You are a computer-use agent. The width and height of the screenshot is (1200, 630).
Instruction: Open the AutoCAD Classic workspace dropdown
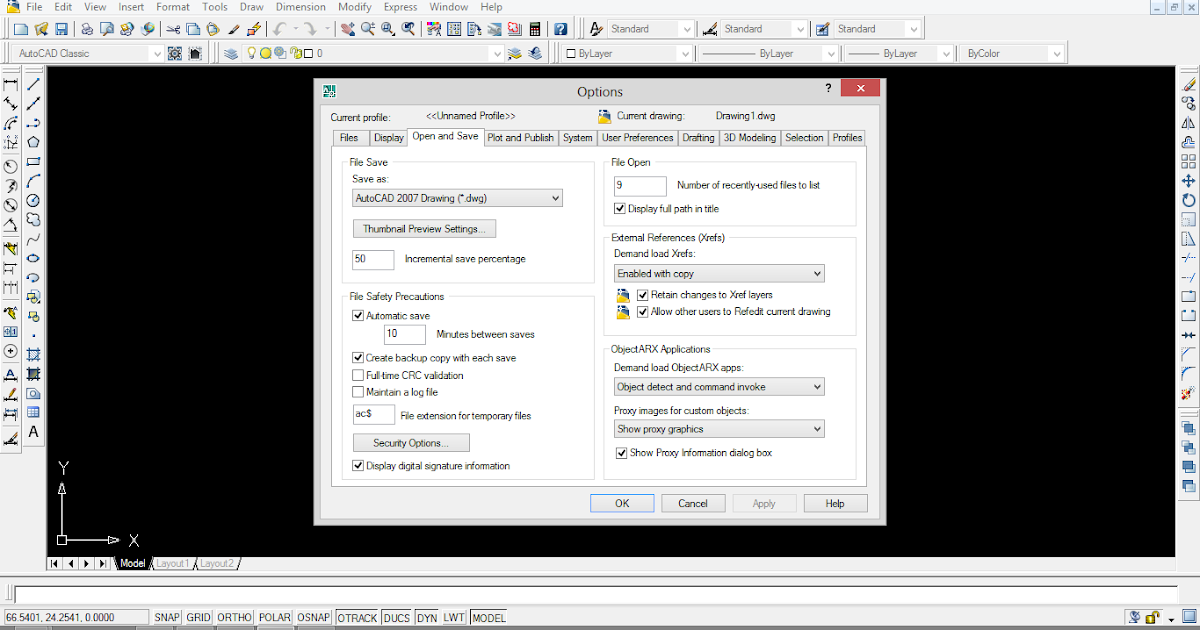(90, 53)
